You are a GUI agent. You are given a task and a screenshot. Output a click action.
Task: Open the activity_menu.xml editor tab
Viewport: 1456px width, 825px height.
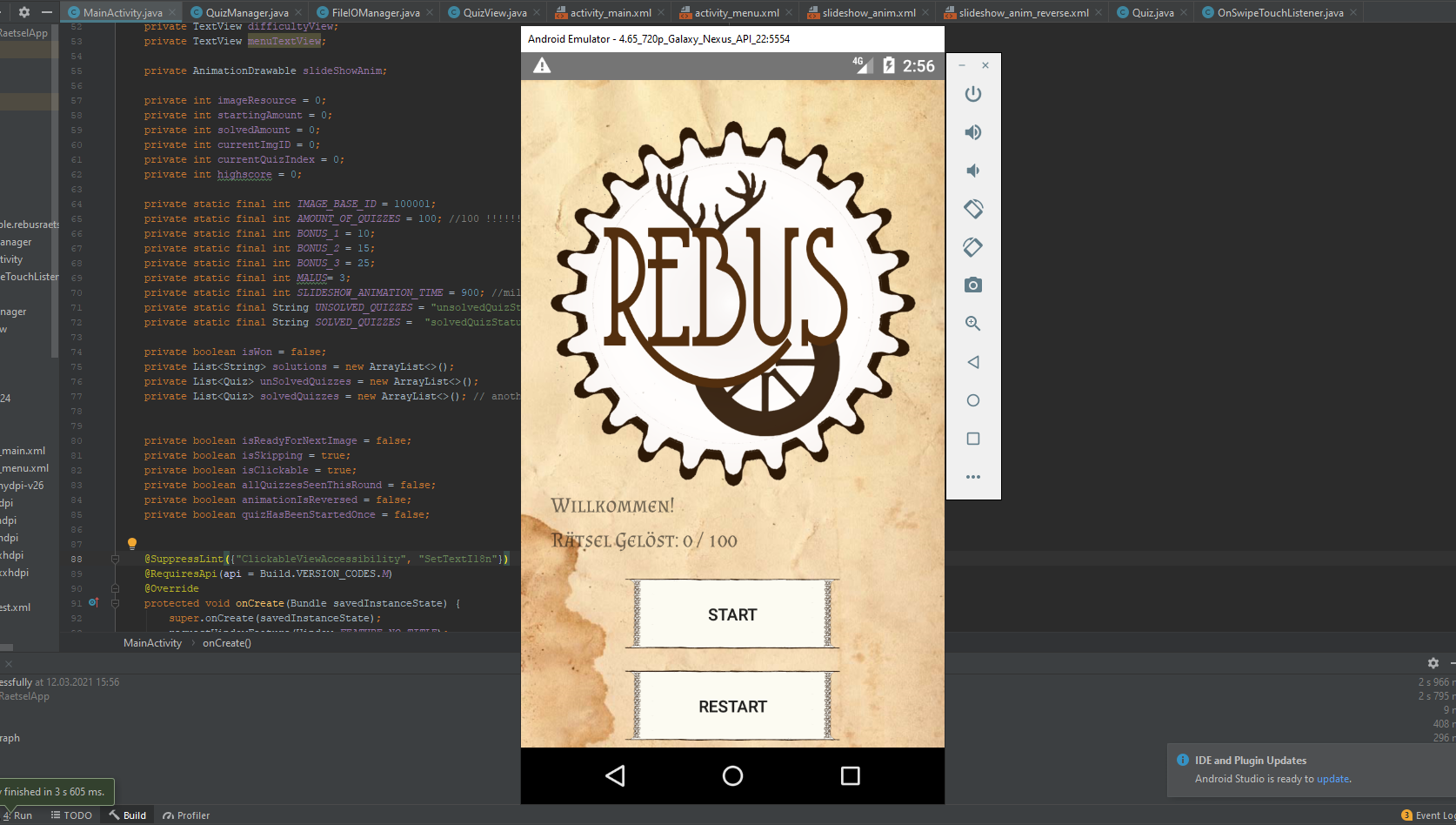[736, 13]
